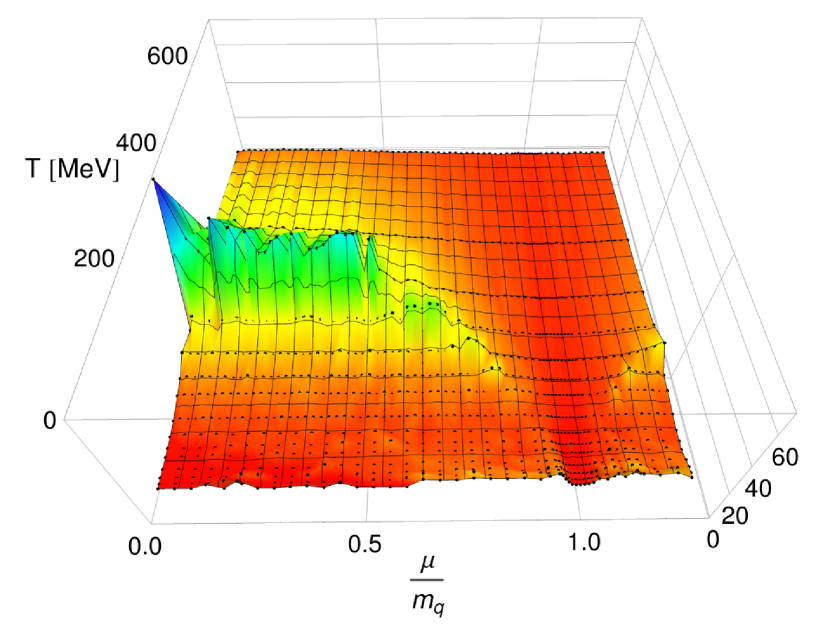Click the left vertical gridline on the back wall
This screenshot has width=830, height=625.
377,80
